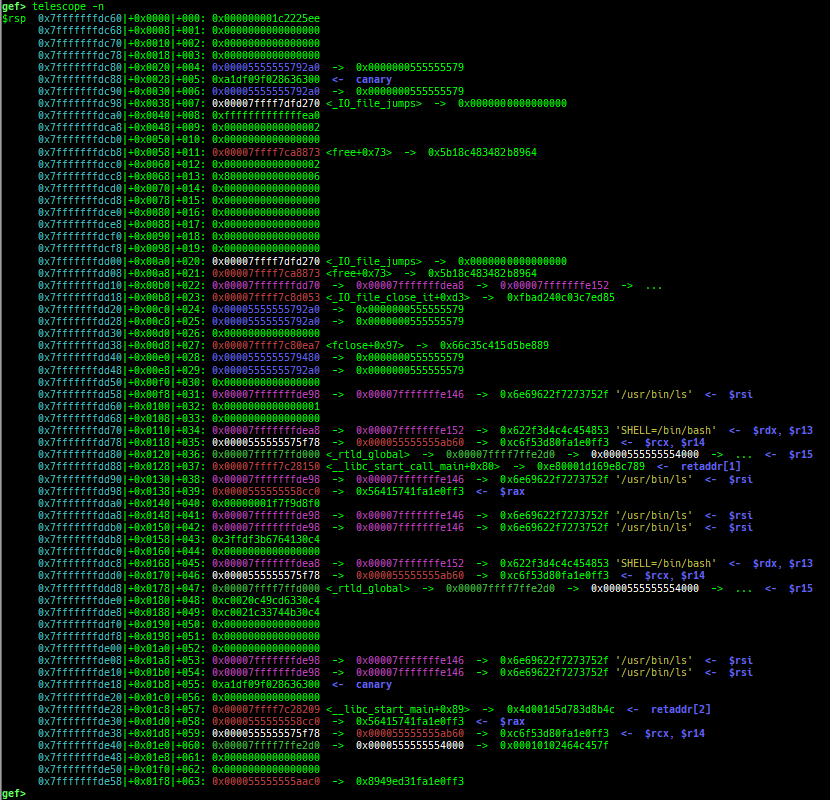
Task: Click '$rdx, $r13' label on row +034
Action: pos(782,430)
